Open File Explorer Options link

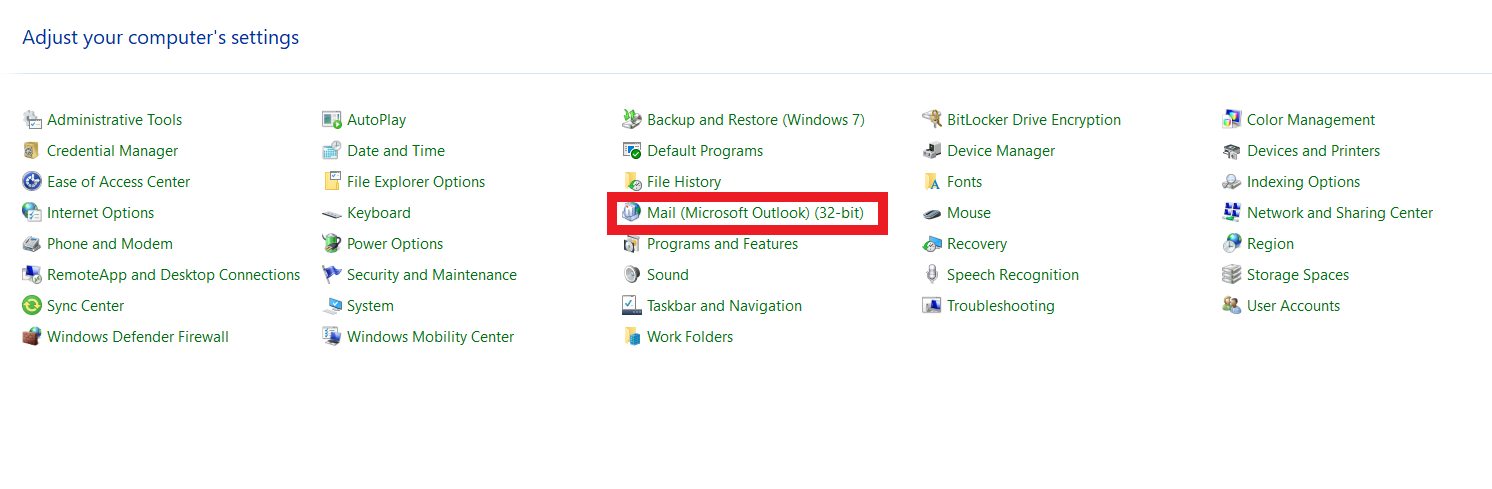(x=416, y=182)
